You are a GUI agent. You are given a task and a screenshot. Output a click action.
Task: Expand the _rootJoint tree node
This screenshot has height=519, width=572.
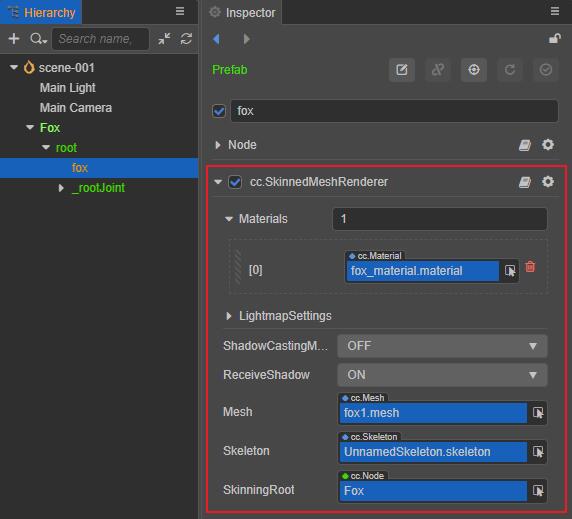(x=61, y=188)
